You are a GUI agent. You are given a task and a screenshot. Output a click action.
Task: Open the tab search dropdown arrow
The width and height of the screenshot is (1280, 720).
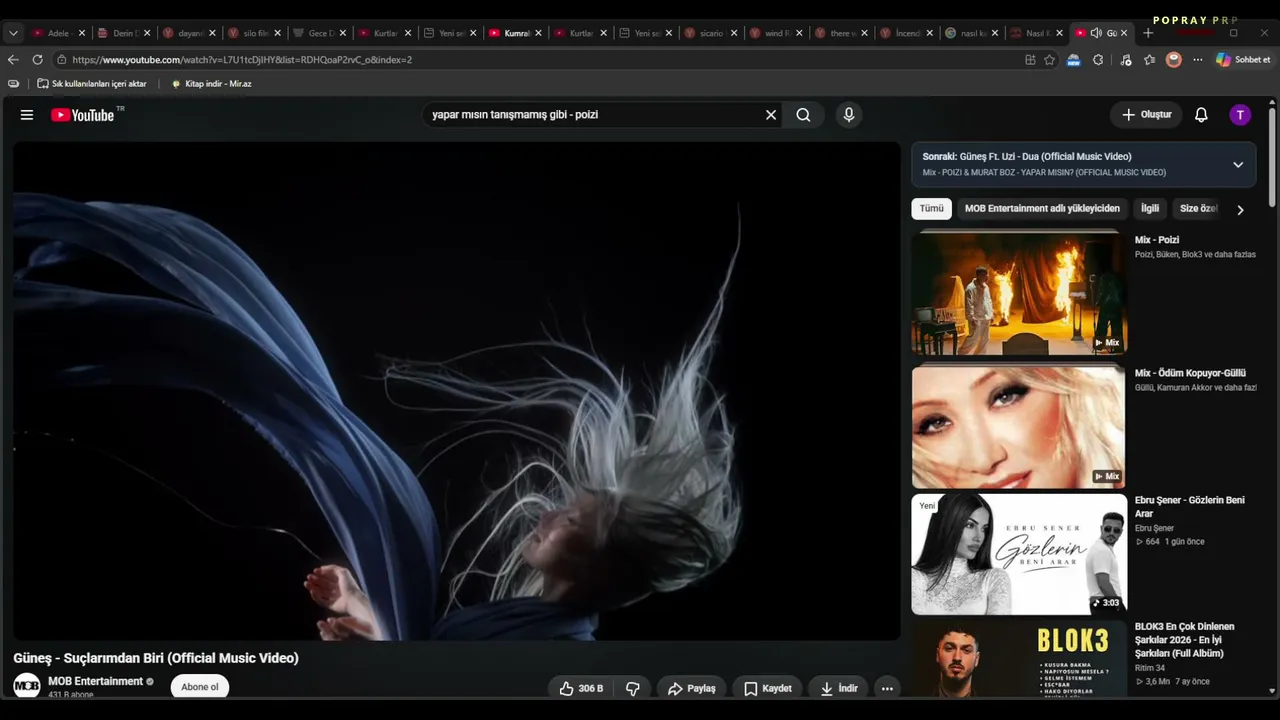(x=13, y=33)
